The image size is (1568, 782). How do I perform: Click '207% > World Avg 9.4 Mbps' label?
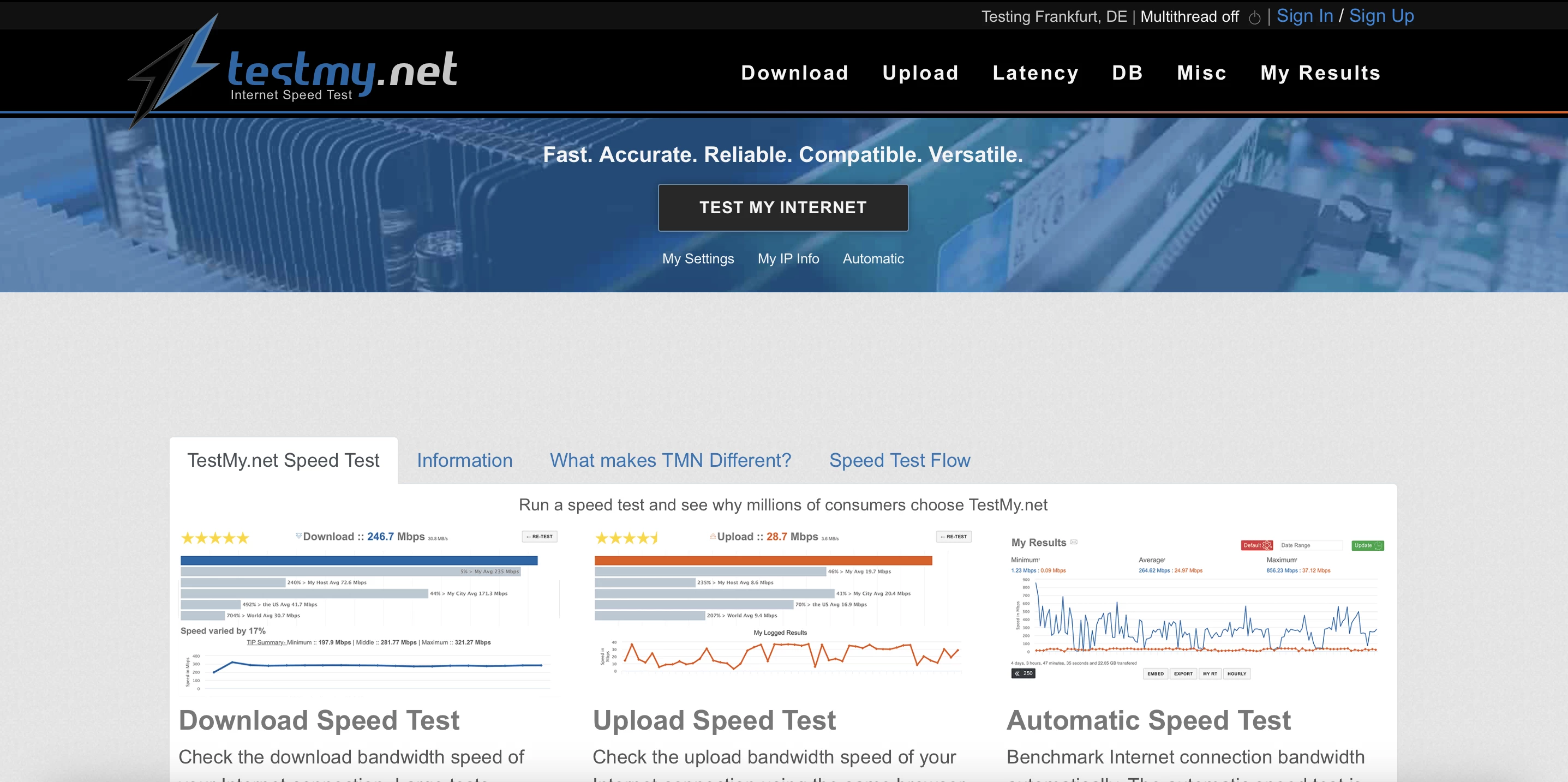coord(742,615)
